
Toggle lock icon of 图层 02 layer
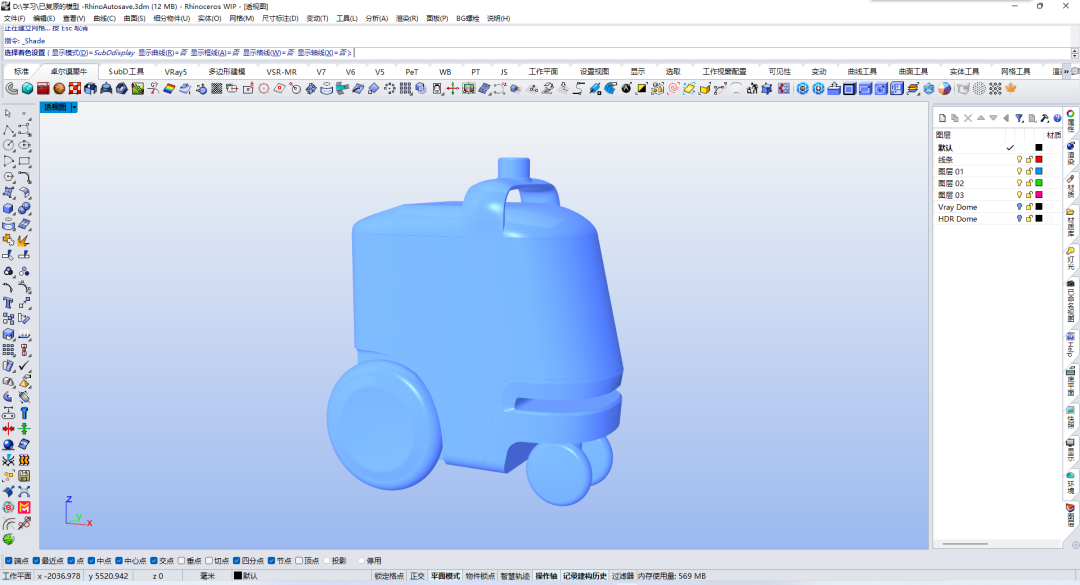[1029, 183]
